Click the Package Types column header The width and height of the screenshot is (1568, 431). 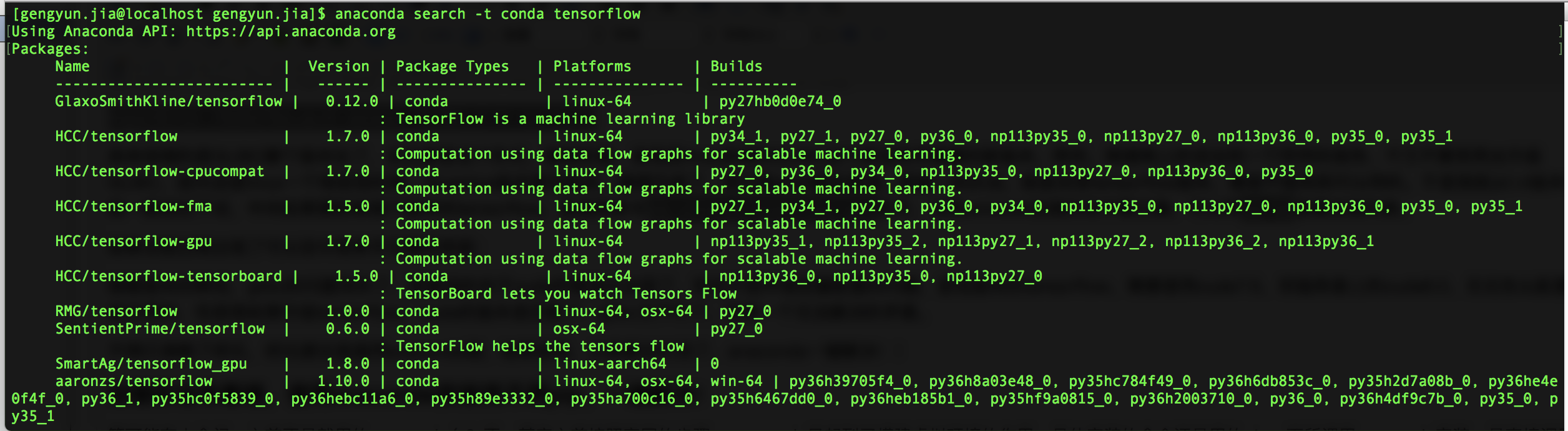[x=453, y=66]
